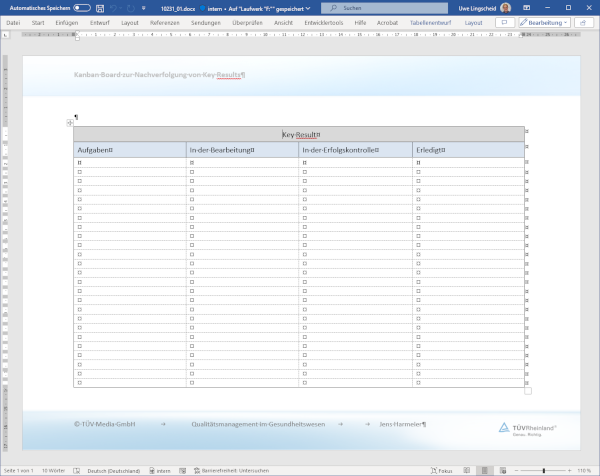Click the Uwe Lingscheid profile picture

[505, 7]
